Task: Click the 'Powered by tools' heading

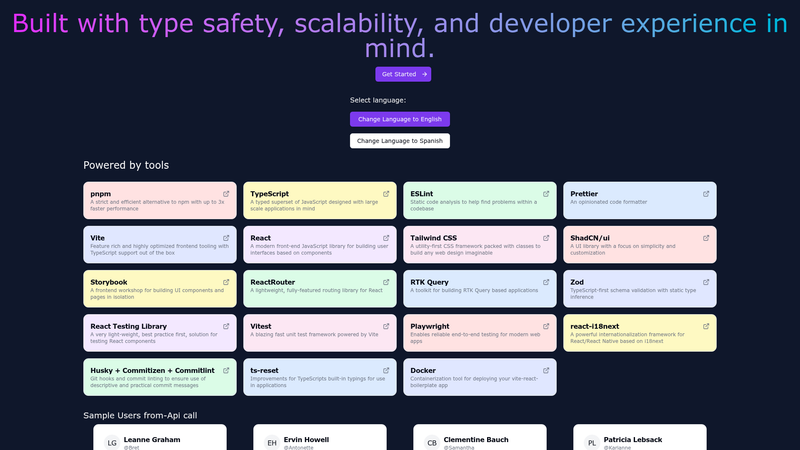Action: coord(126,165)
